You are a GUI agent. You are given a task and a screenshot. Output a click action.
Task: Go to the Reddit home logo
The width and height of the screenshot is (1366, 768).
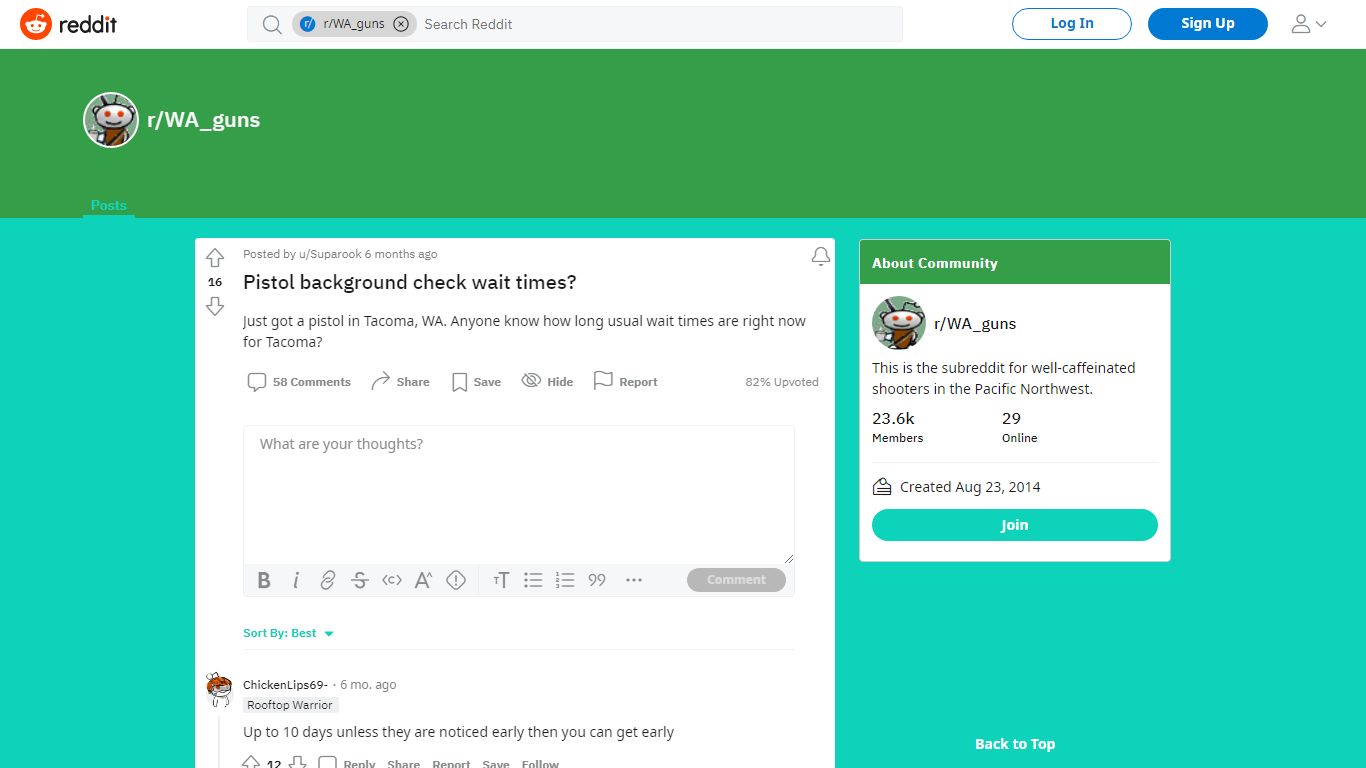coord(68,24)
